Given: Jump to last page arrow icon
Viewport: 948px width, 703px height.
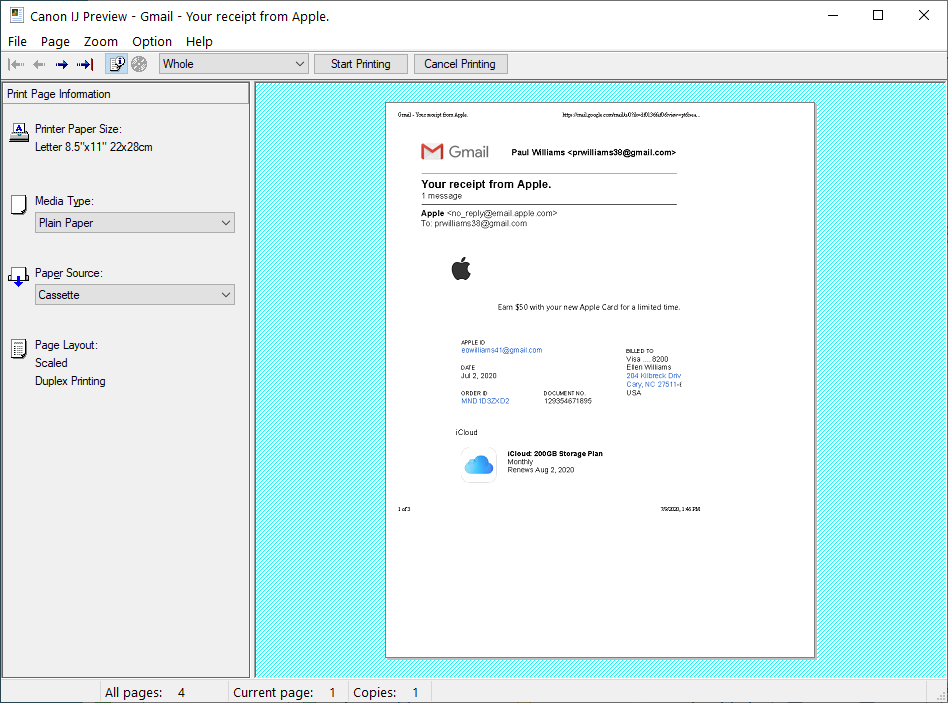Looking at the screenshot, I should 85,64.
